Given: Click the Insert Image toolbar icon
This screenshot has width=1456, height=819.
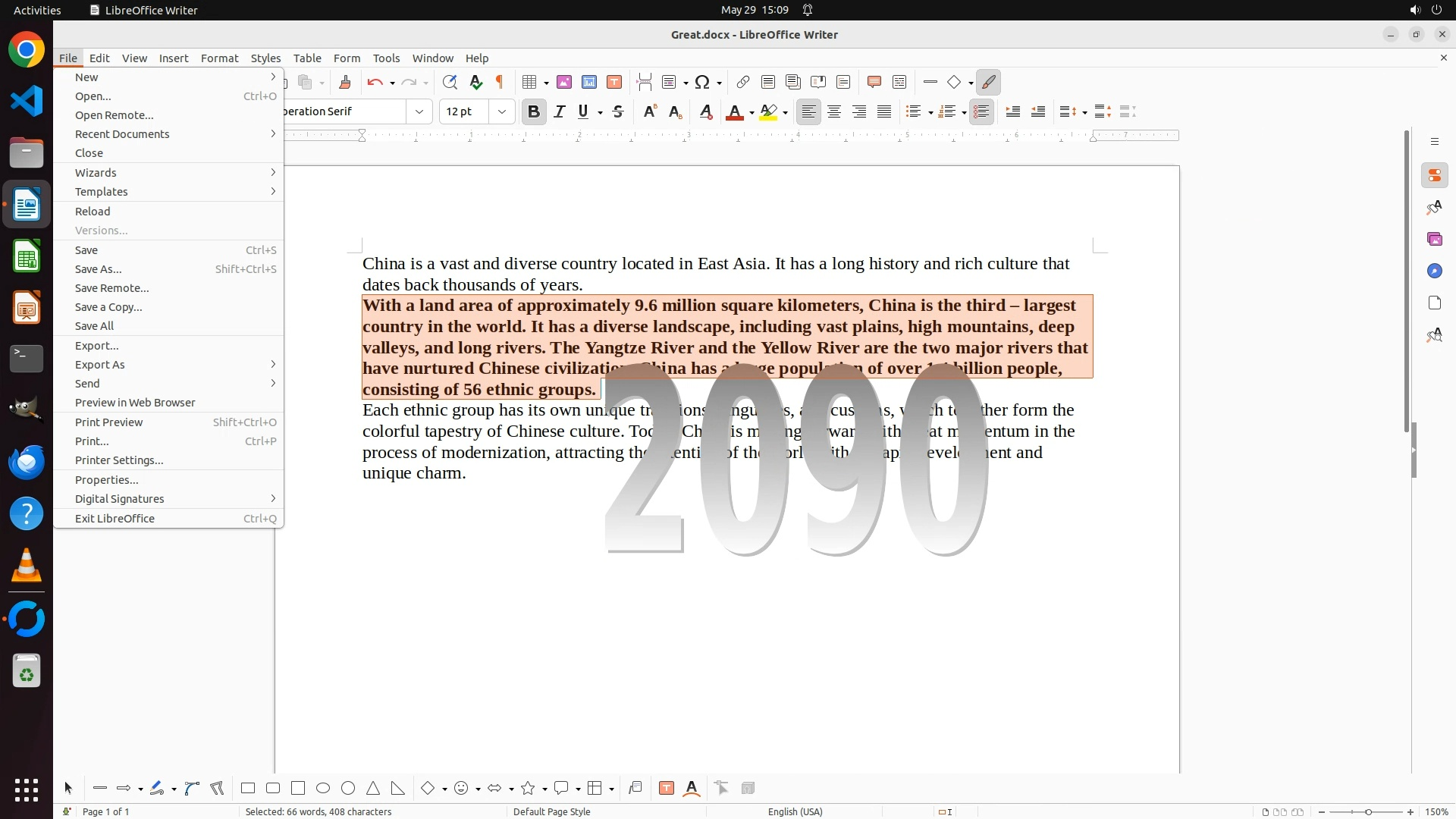Looking at the screenshot, I should click(564, 82).
